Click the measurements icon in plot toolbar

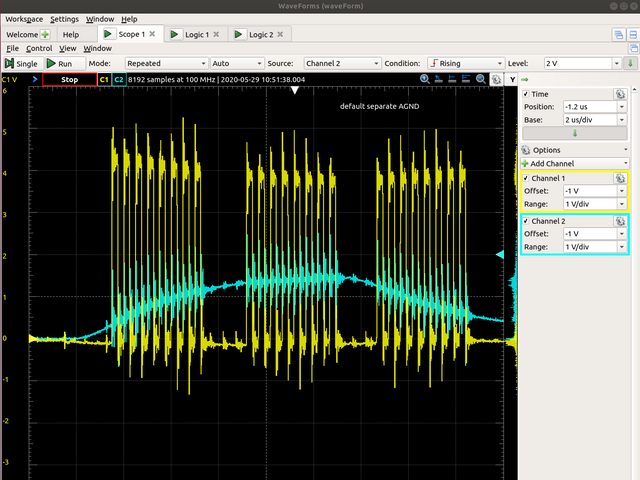(466, 79)
